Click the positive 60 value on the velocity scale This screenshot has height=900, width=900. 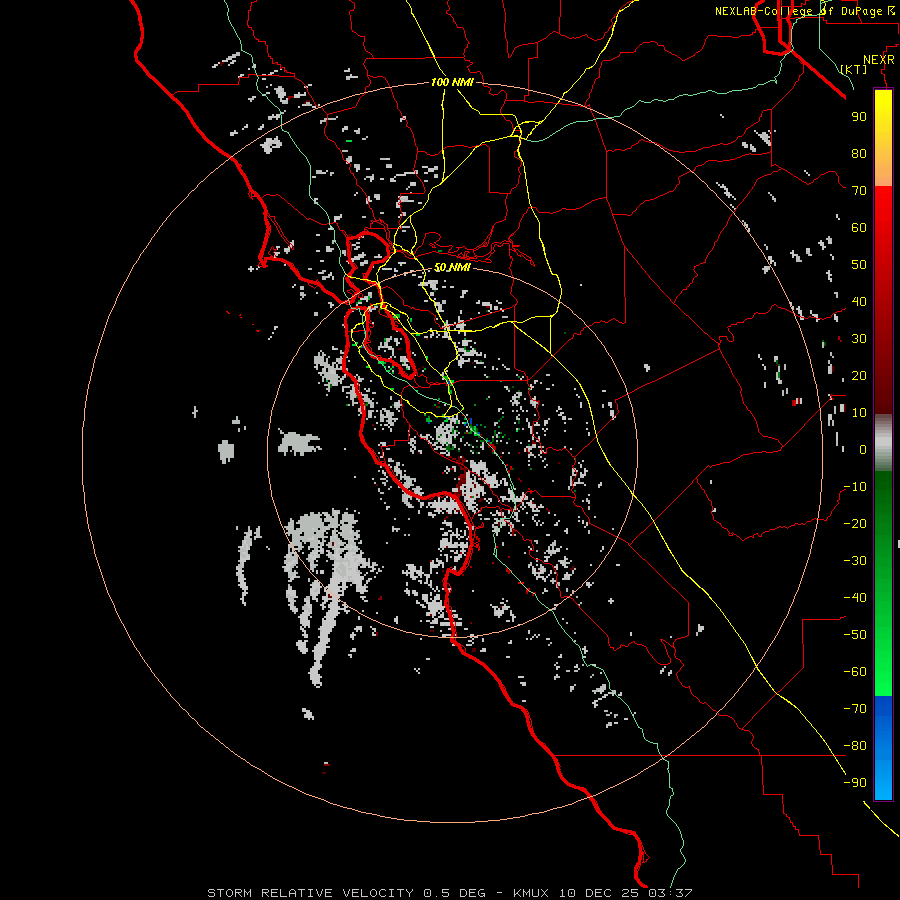[859, 228]
